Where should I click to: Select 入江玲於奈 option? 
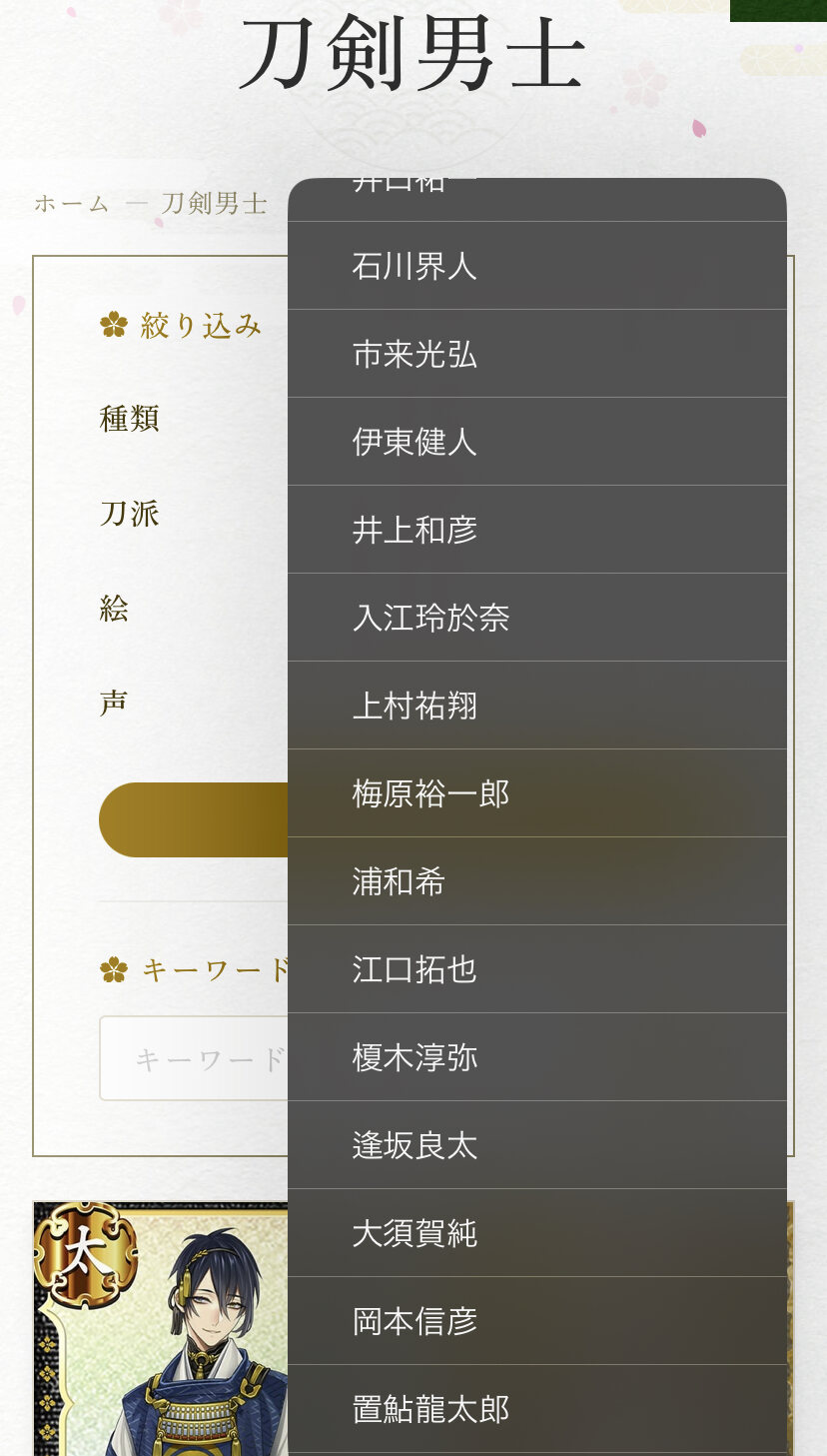[537, 618]
